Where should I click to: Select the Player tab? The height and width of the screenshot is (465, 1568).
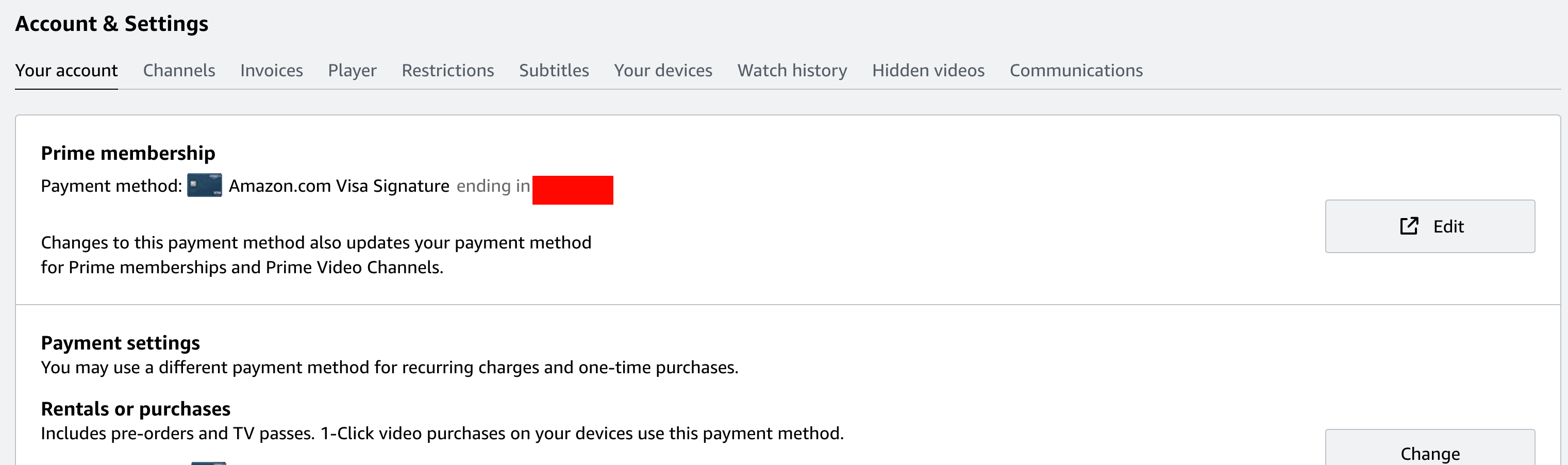point(352,70)
